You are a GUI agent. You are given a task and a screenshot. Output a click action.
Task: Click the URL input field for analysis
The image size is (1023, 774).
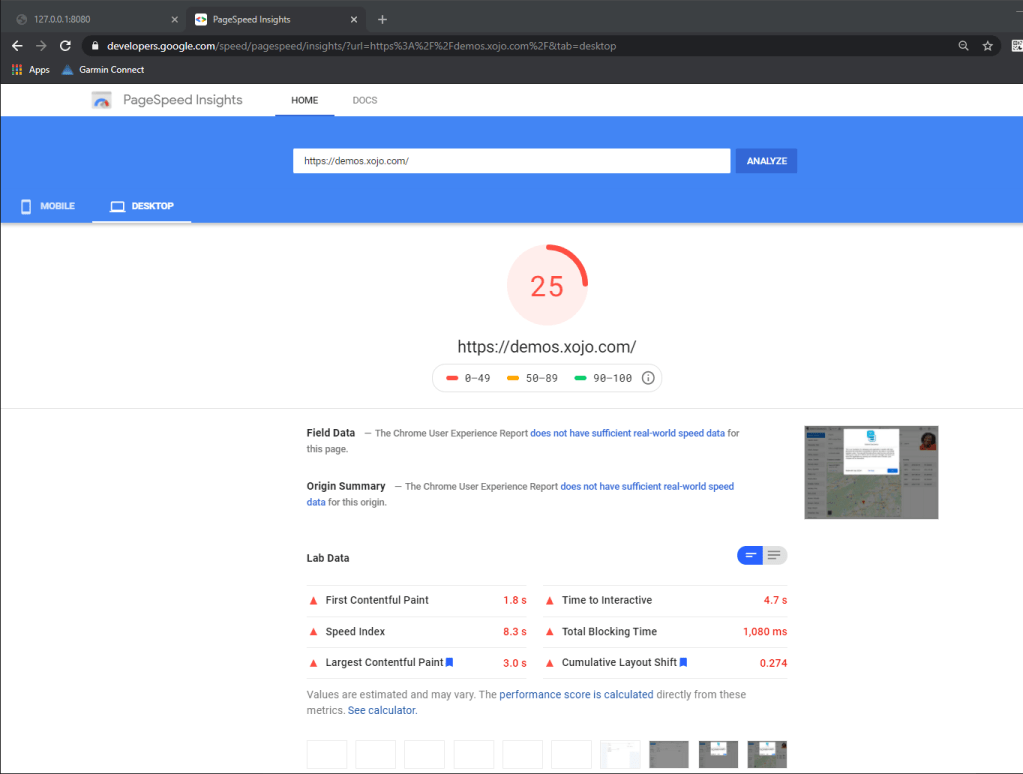point(511,161)
